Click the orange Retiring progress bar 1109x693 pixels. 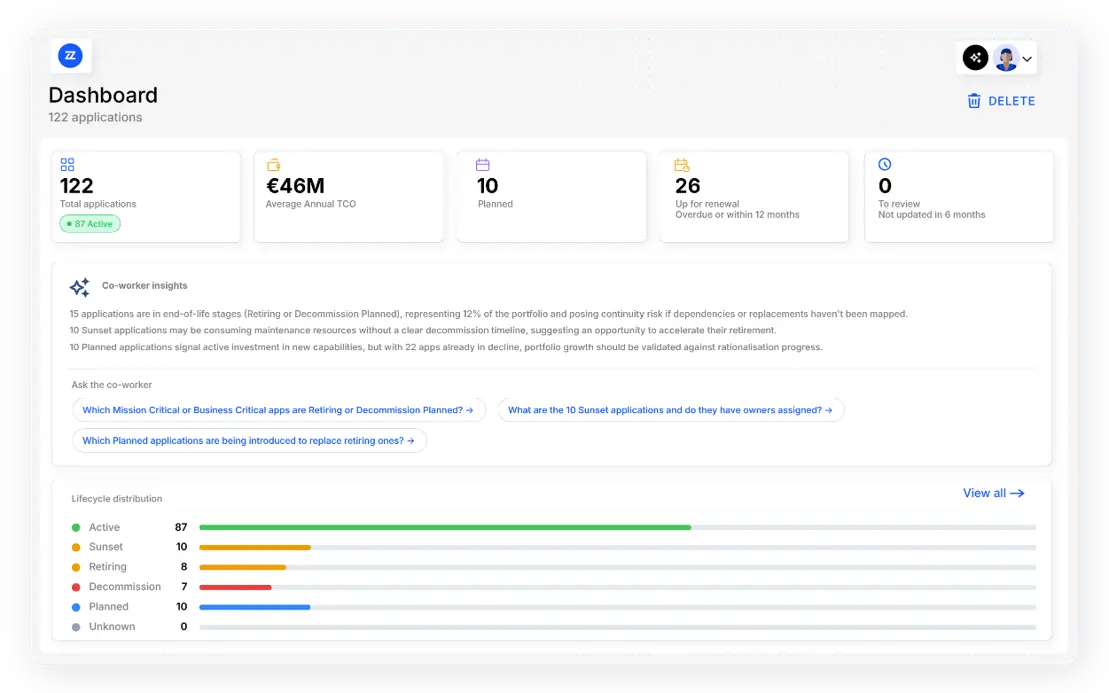(243, 567)
